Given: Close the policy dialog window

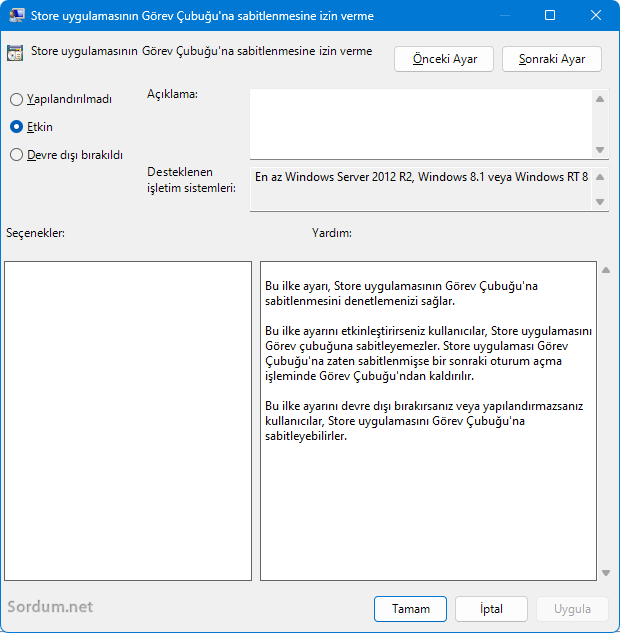Looking at the screenshot, I should [x=596, y=15].
